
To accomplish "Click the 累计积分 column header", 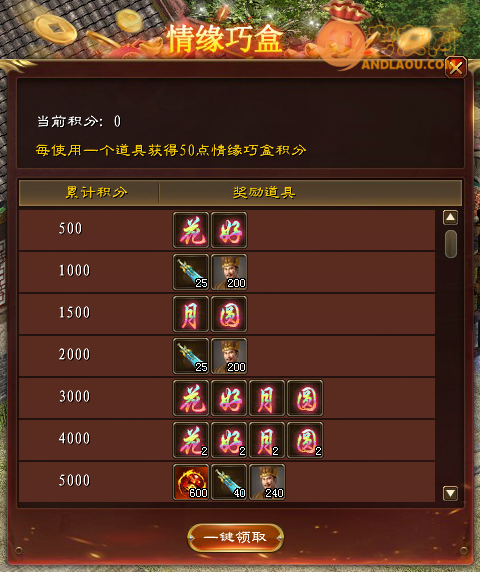I will [96, 192].
